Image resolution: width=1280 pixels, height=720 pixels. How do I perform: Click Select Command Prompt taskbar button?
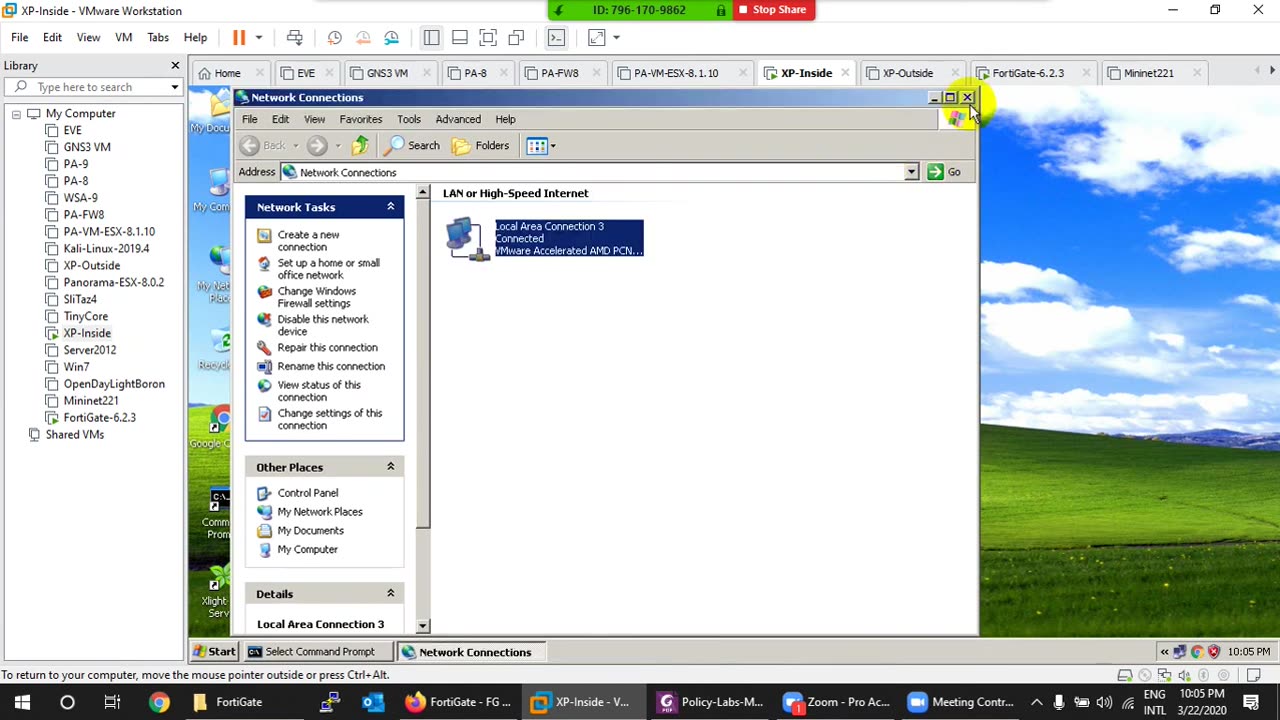(x=318, y=652)
